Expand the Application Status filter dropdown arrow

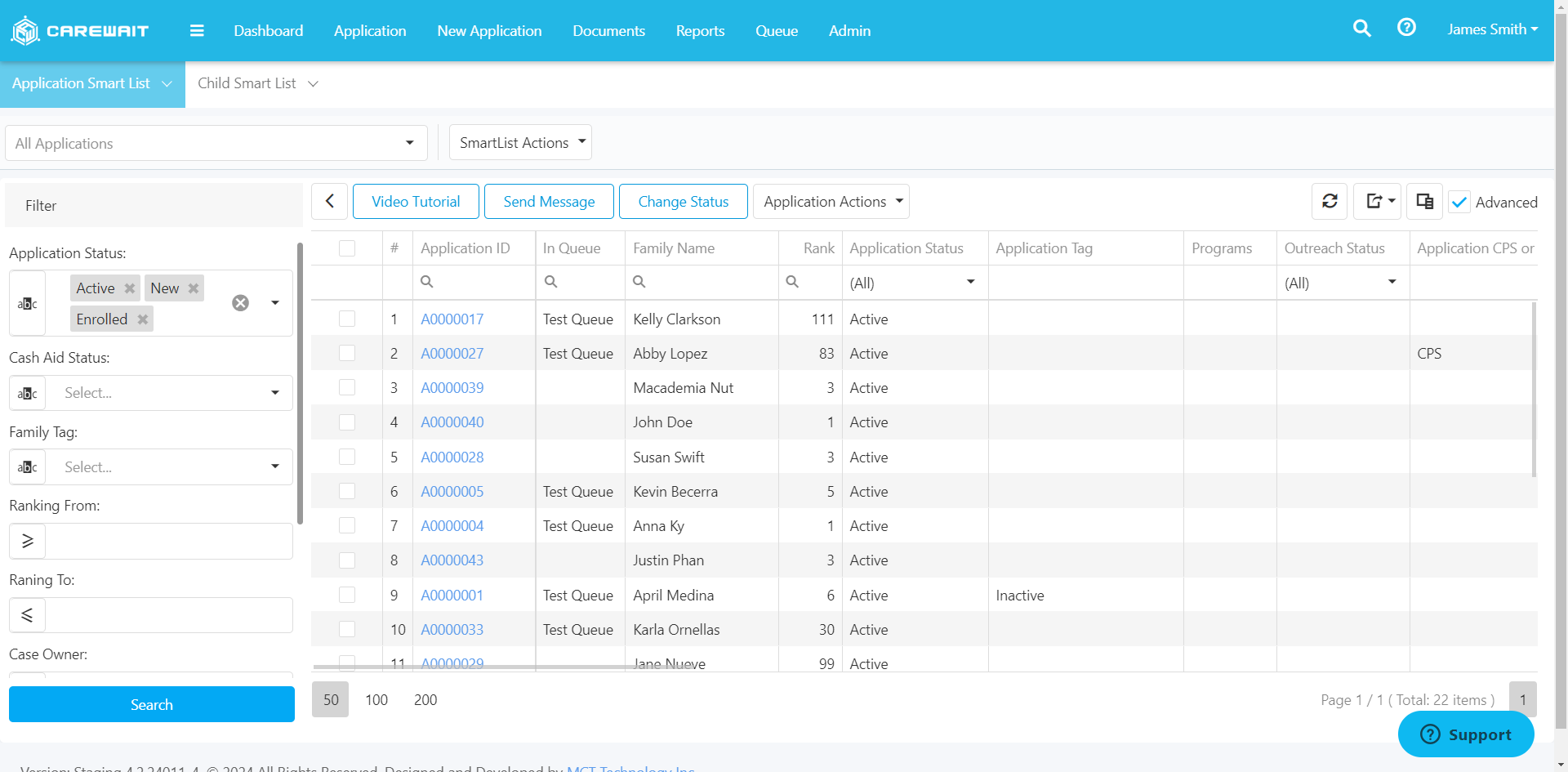(x=275, y=303)
